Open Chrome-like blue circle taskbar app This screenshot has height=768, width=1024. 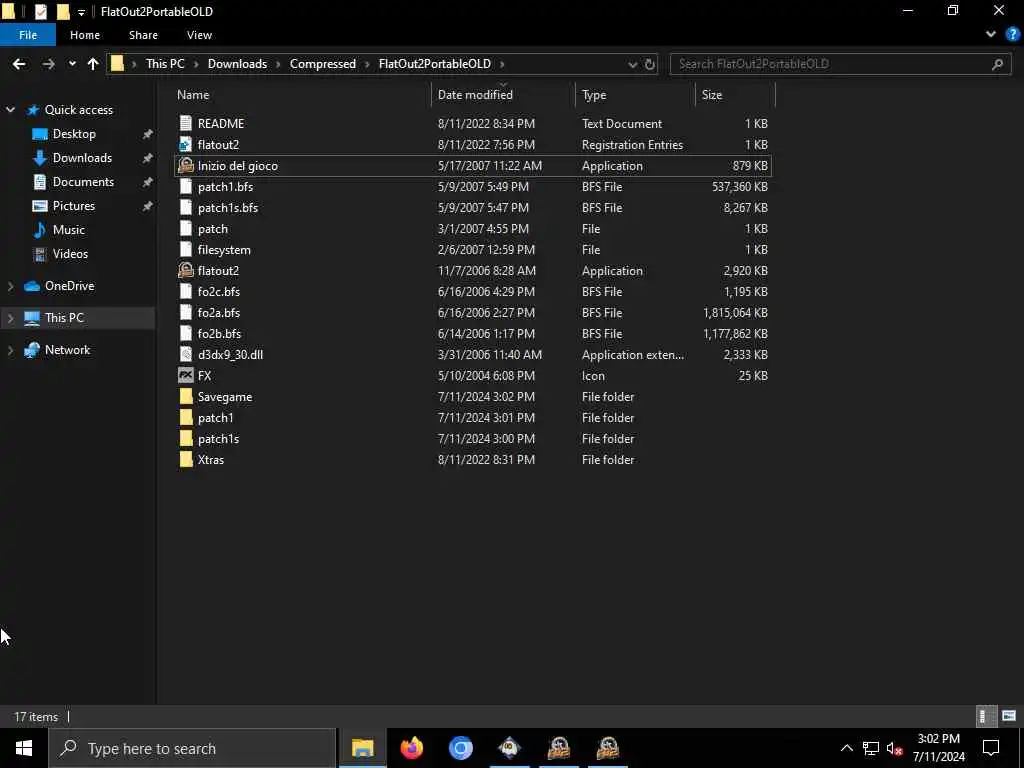460,748
